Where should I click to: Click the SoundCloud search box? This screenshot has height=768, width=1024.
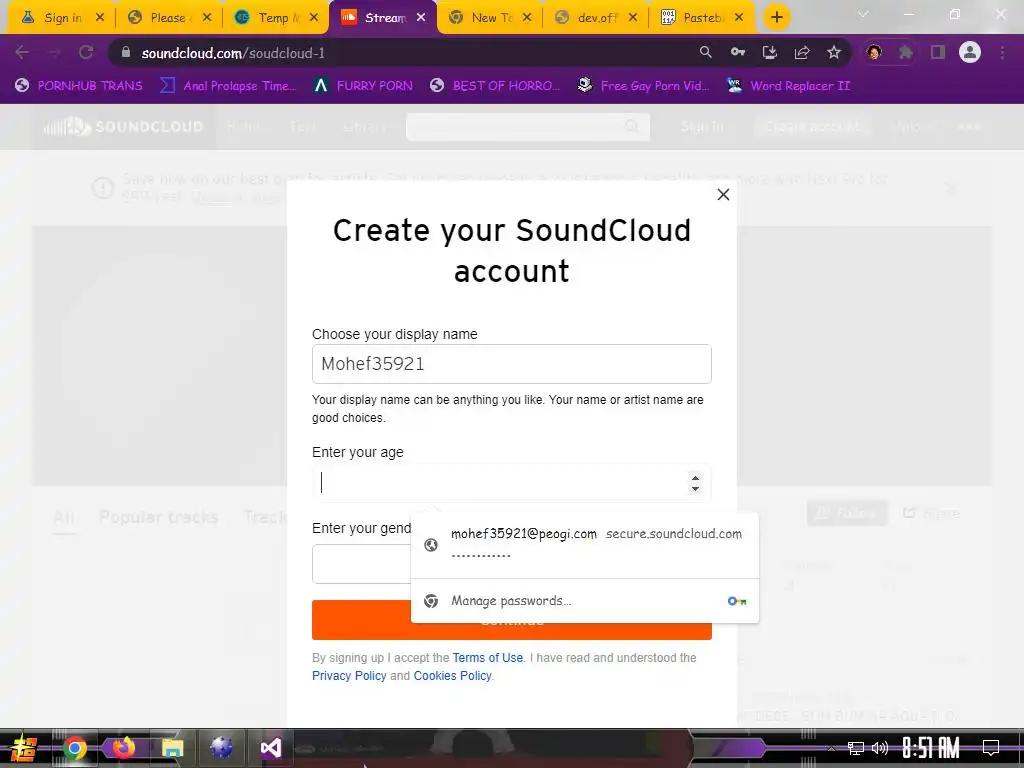[x=528, y=127]
